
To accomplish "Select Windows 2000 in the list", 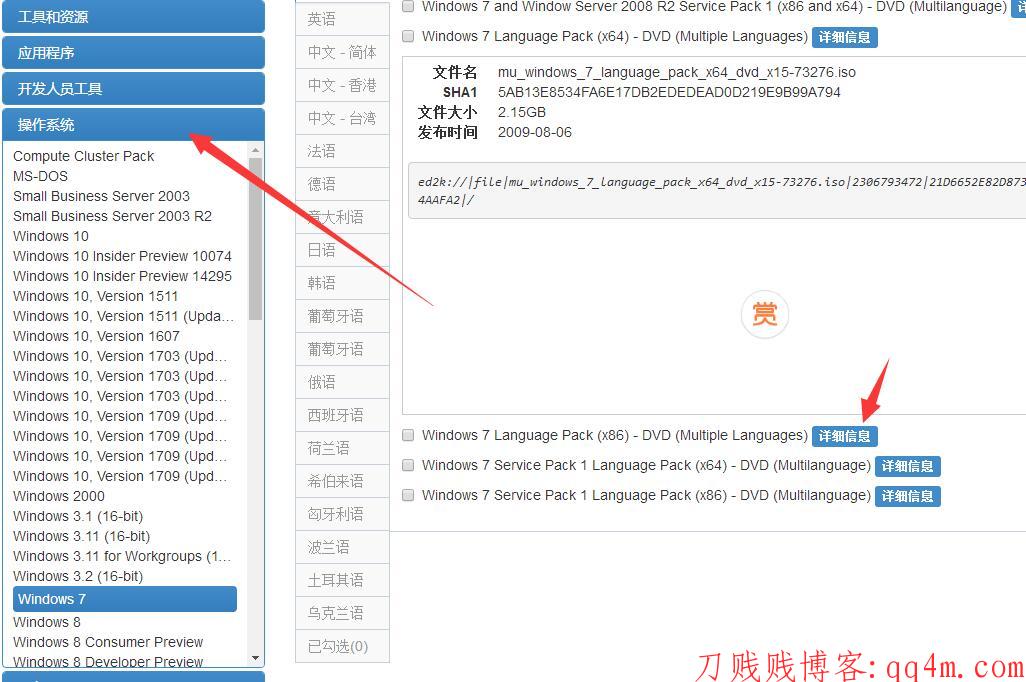I will click(x=58, y=496).
